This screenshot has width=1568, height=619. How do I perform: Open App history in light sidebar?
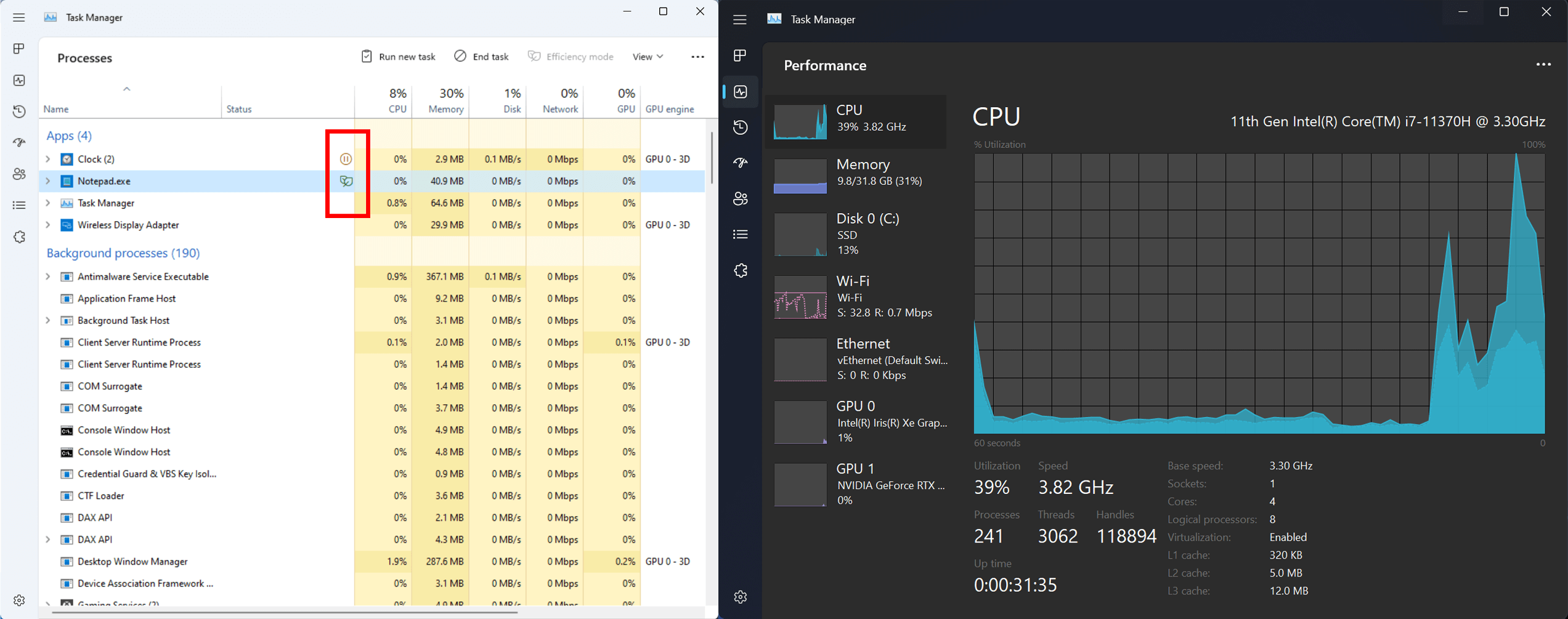click(19, 111)
